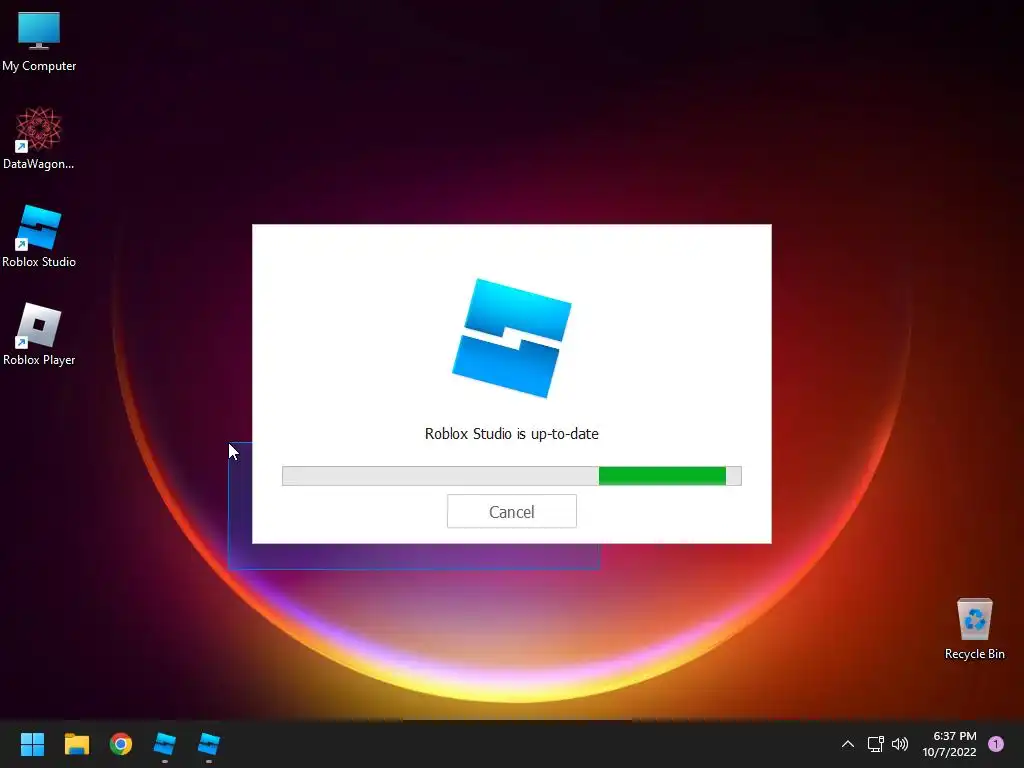The width and height of the screenshot is (1024, 768).
Task: Open the Windows Start menu
Action: [x=32, y=744]
